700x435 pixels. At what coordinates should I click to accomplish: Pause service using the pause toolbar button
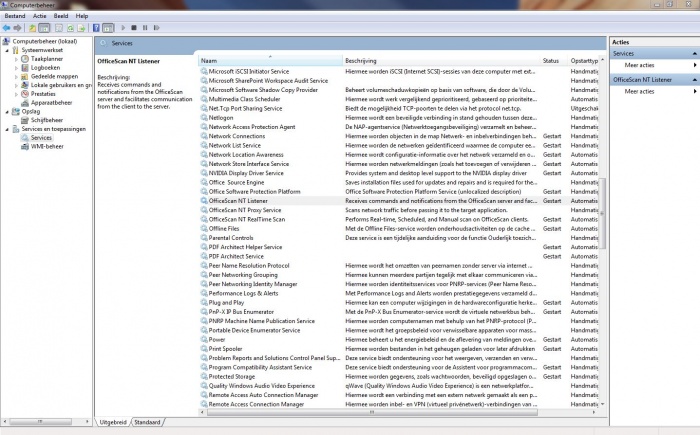coord(145,28)
